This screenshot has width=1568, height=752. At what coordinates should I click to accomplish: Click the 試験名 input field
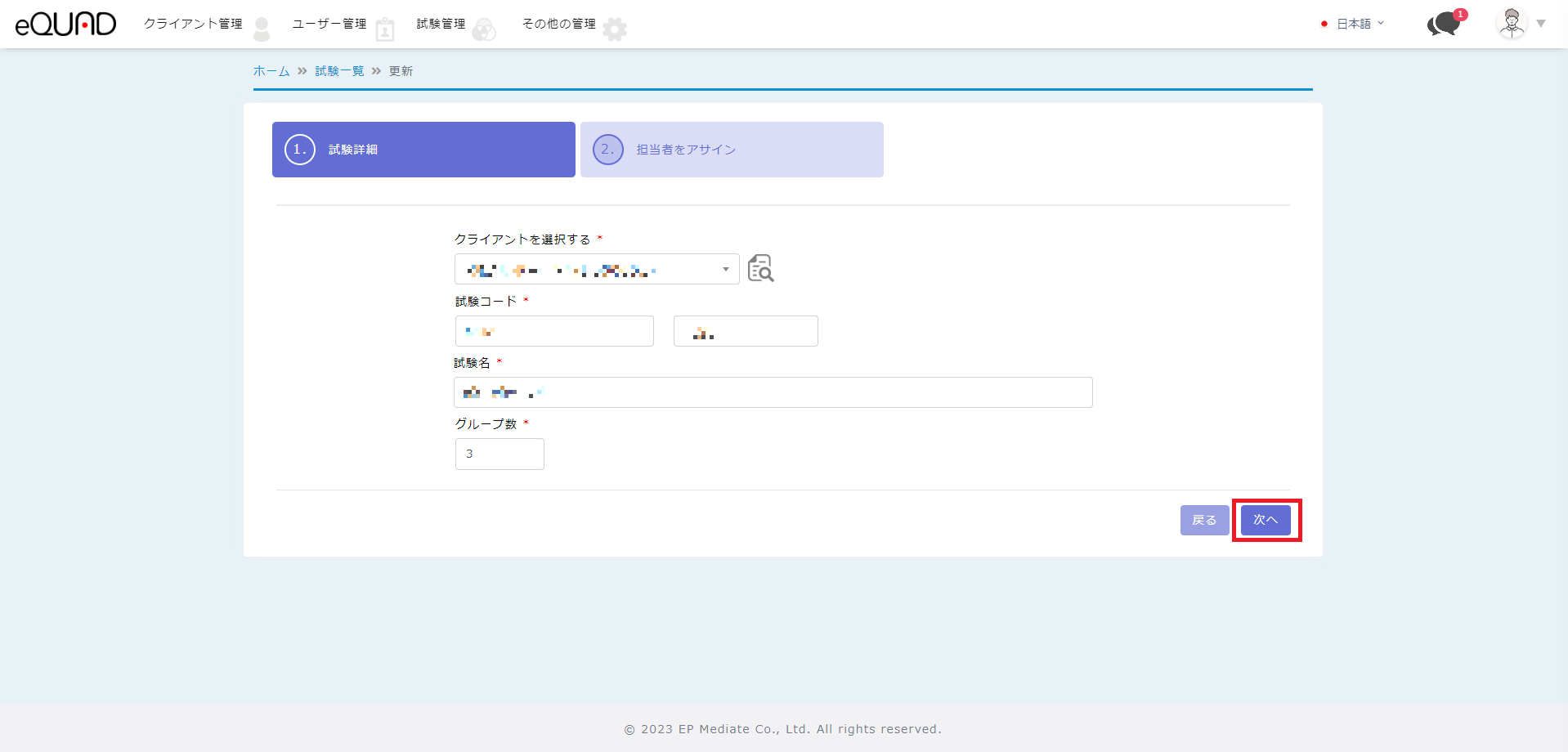(x=773, y=392)
